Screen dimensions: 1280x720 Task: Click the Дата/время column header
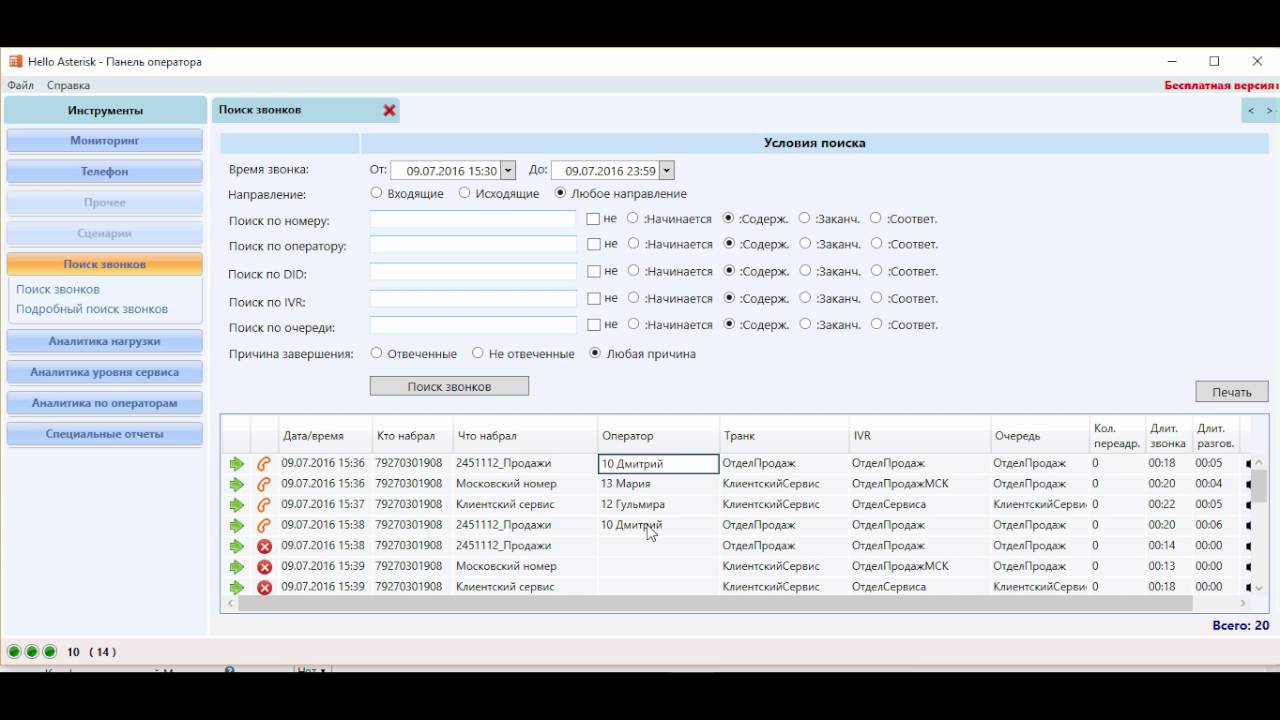point(326,436)
